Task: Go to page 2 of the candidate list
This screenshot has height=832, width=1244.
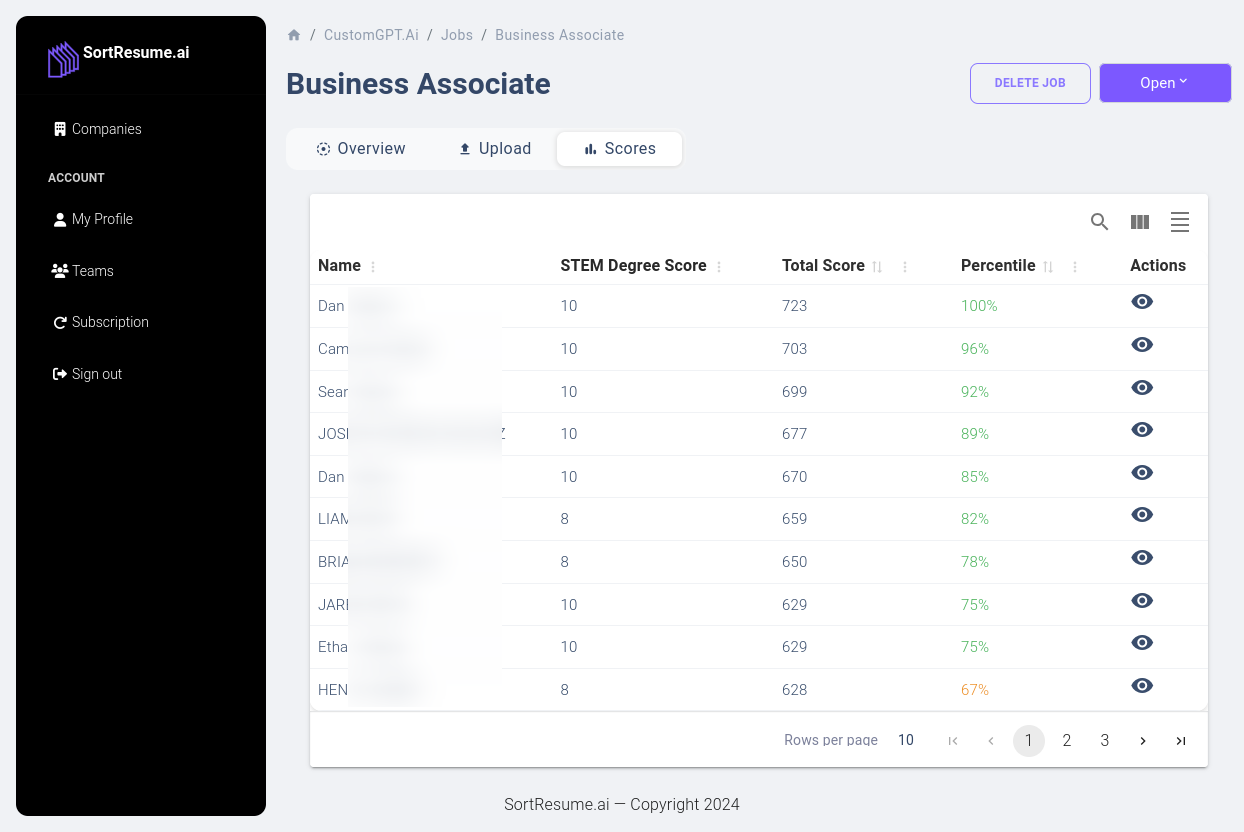Action: coord(1067,740)
